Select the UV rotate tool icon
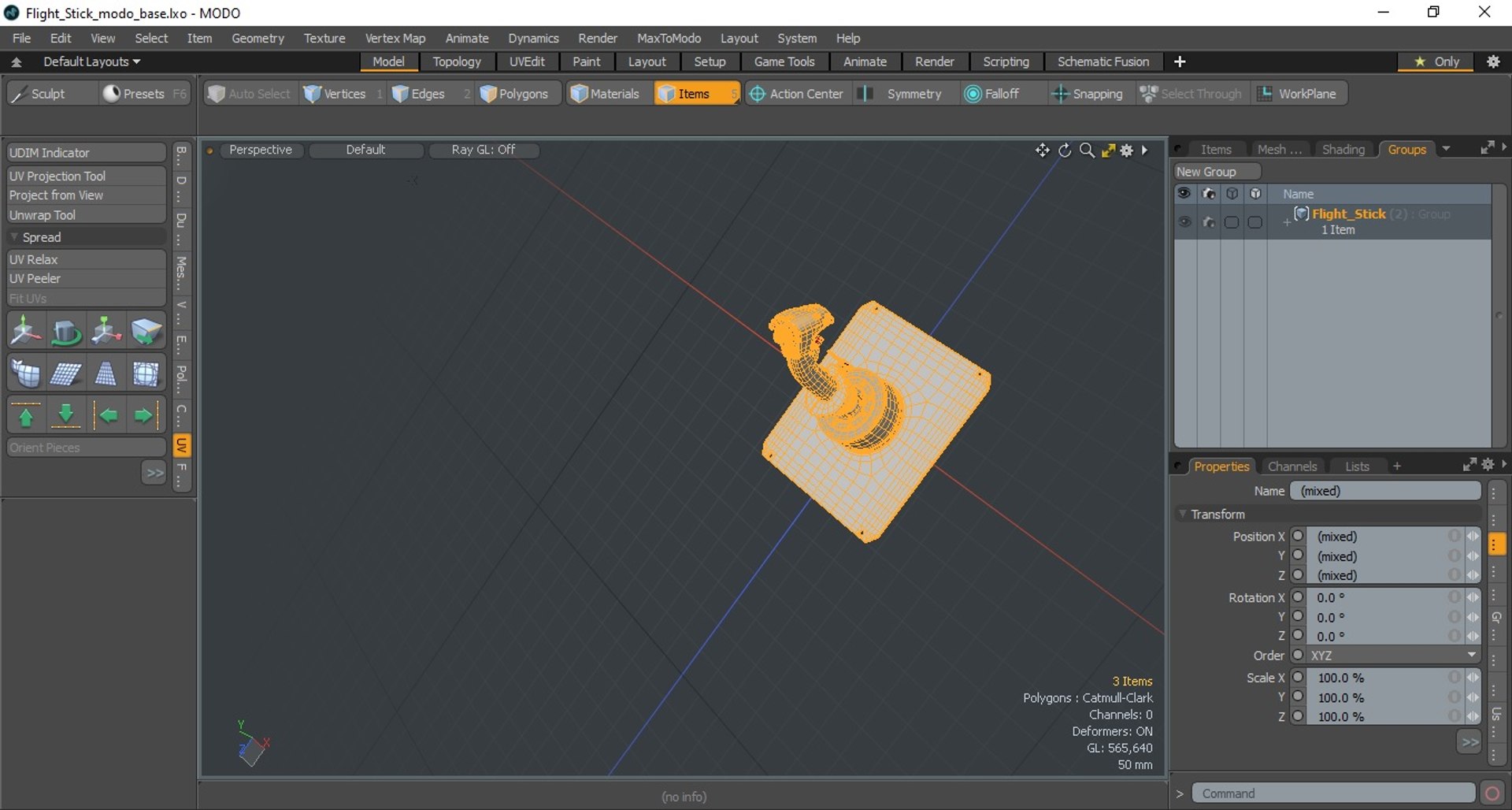This screenshot has height=810, width=1512. (66, 332)
